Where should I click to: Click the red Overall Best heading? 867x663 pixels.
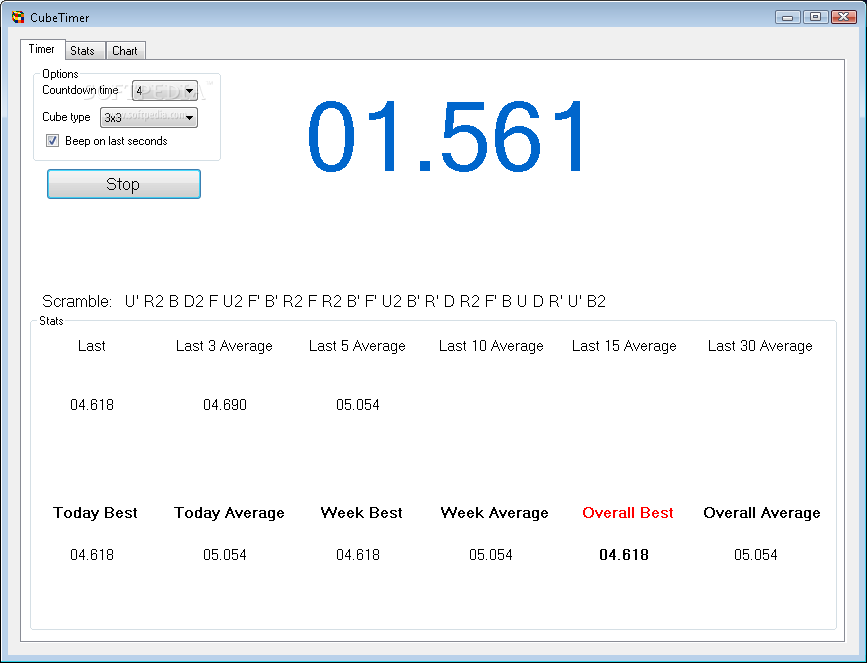[x=628, y=513]
